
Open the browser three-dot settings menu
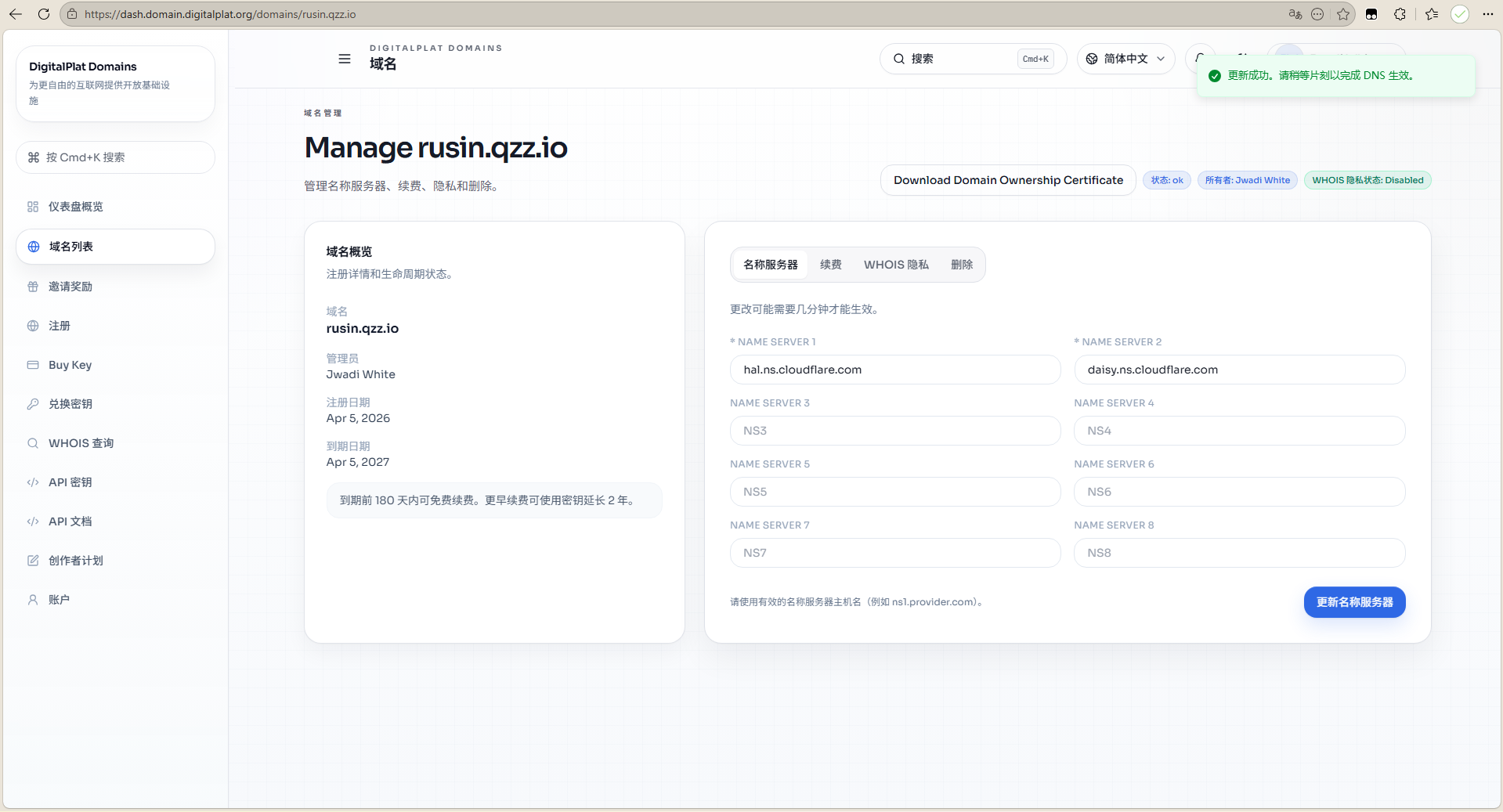tap(1487, 14)
